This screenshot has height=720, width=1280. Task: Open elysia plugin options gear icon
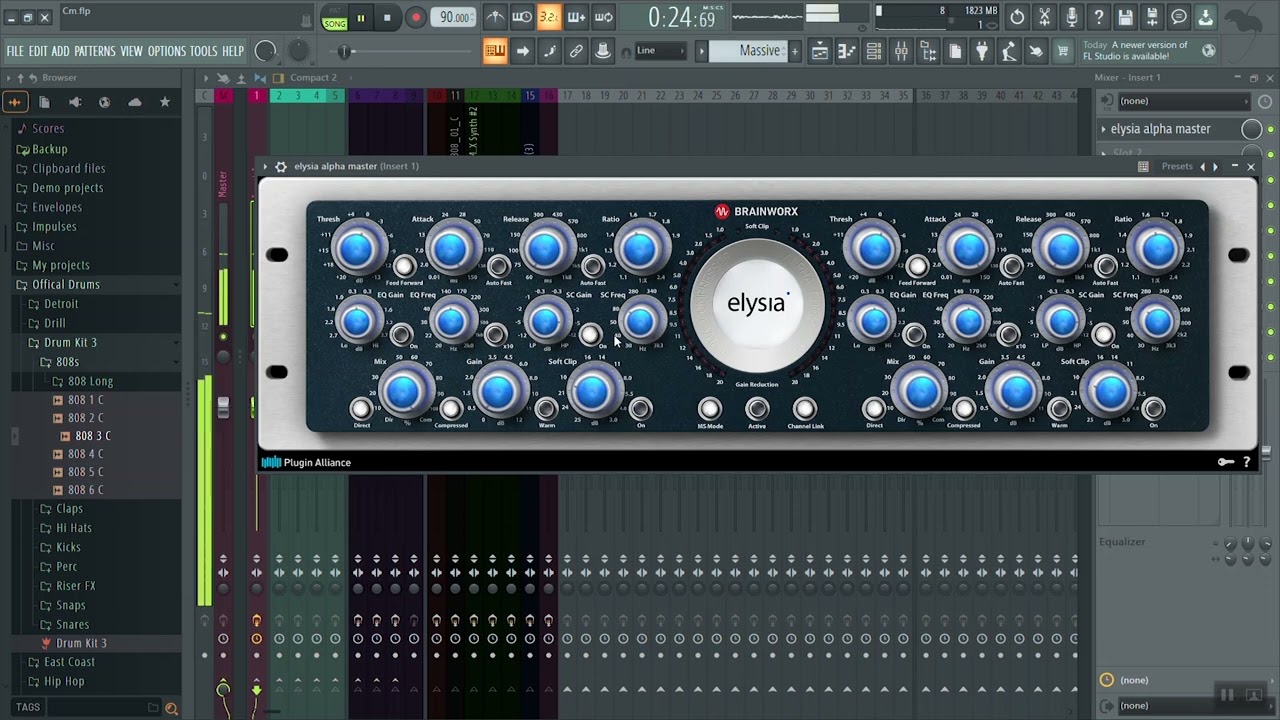(x=281, y=167)
